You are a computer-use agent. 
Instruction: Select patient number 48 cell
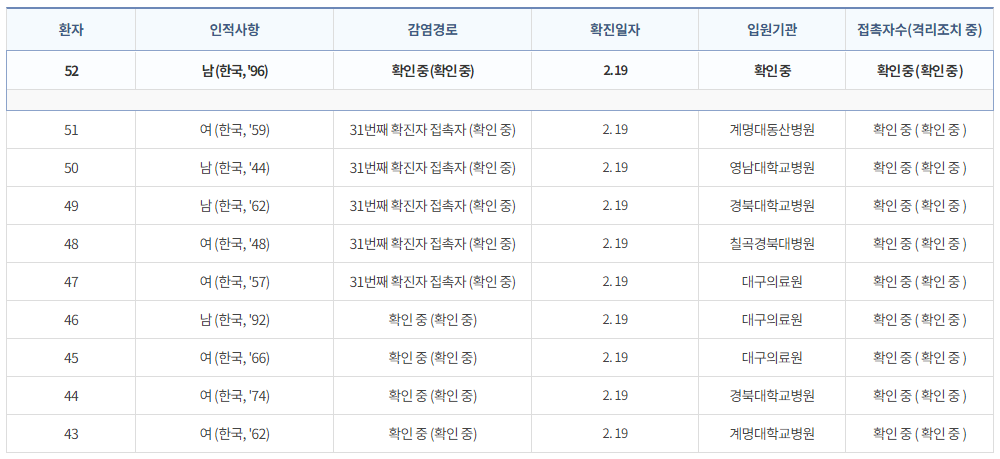(x=71, y=244)
